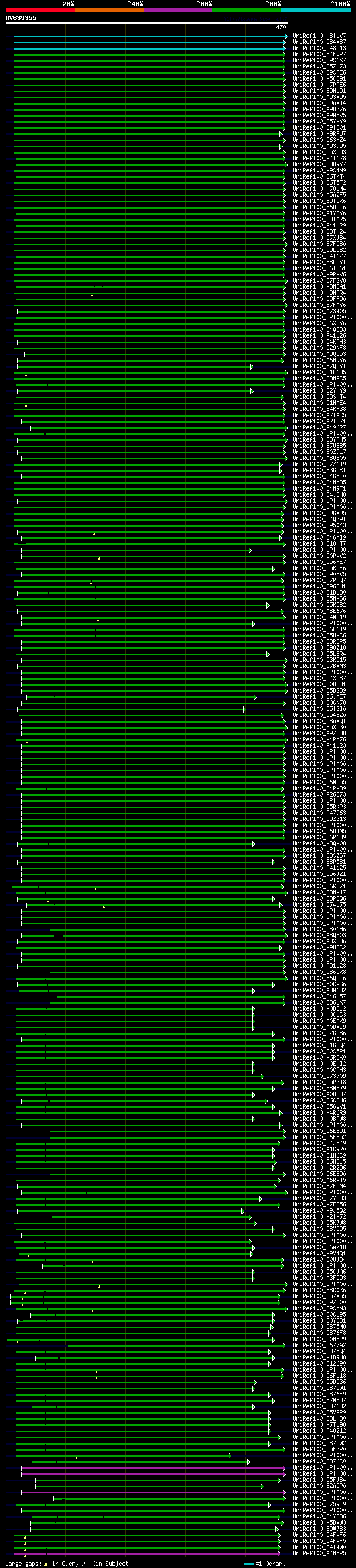Click the query name AV639355
The width and height of the screenshot is (356, 1568).
tap(21, 18)
